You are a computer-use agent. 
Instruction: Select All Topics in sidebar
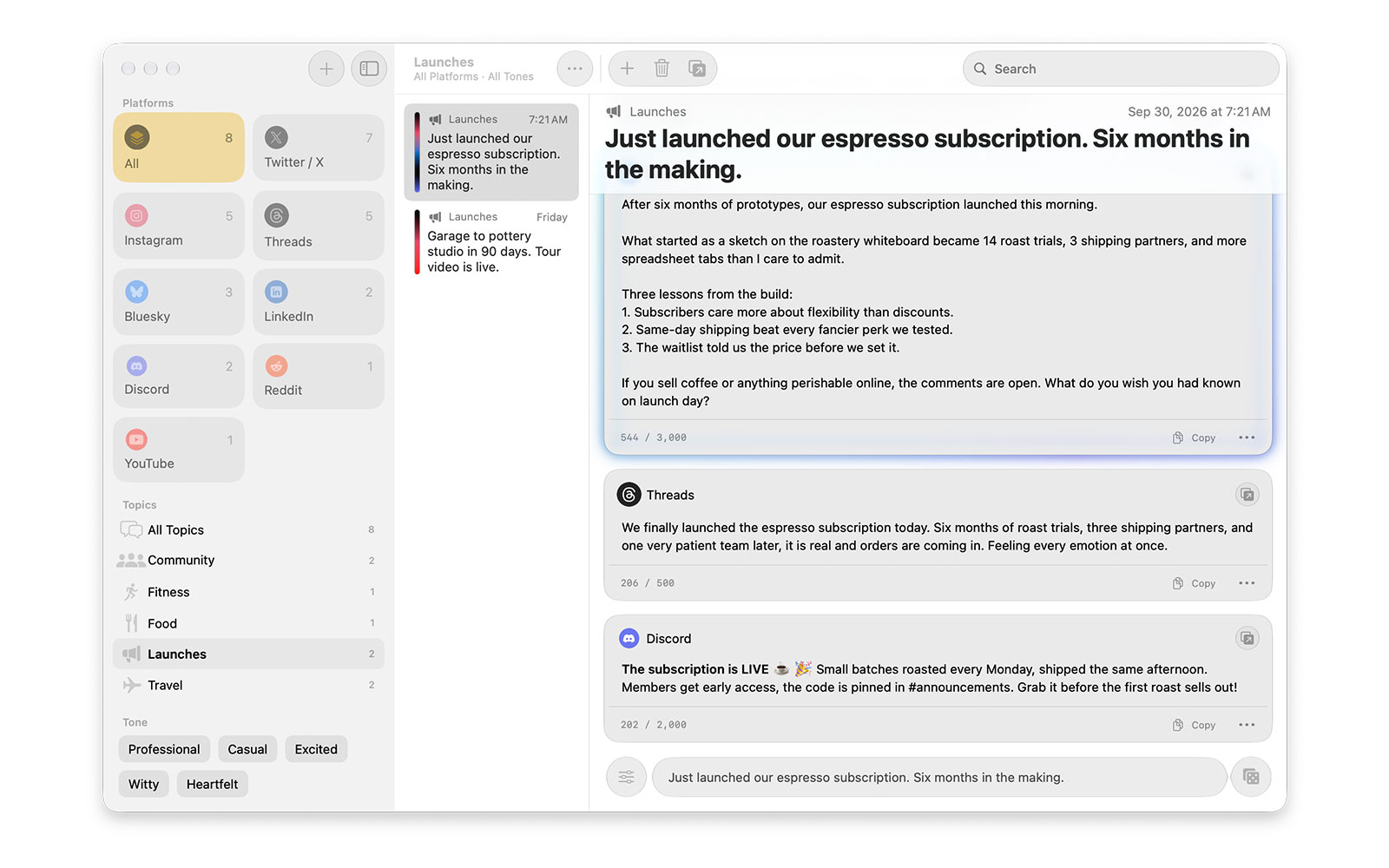pos(248,529)
